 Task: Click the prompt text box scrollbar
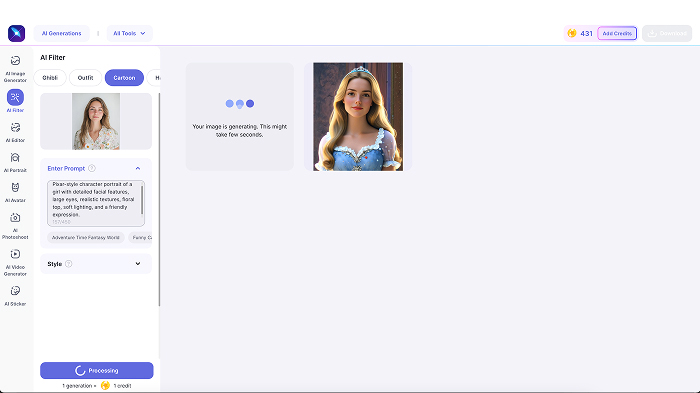tap(142, 200)
